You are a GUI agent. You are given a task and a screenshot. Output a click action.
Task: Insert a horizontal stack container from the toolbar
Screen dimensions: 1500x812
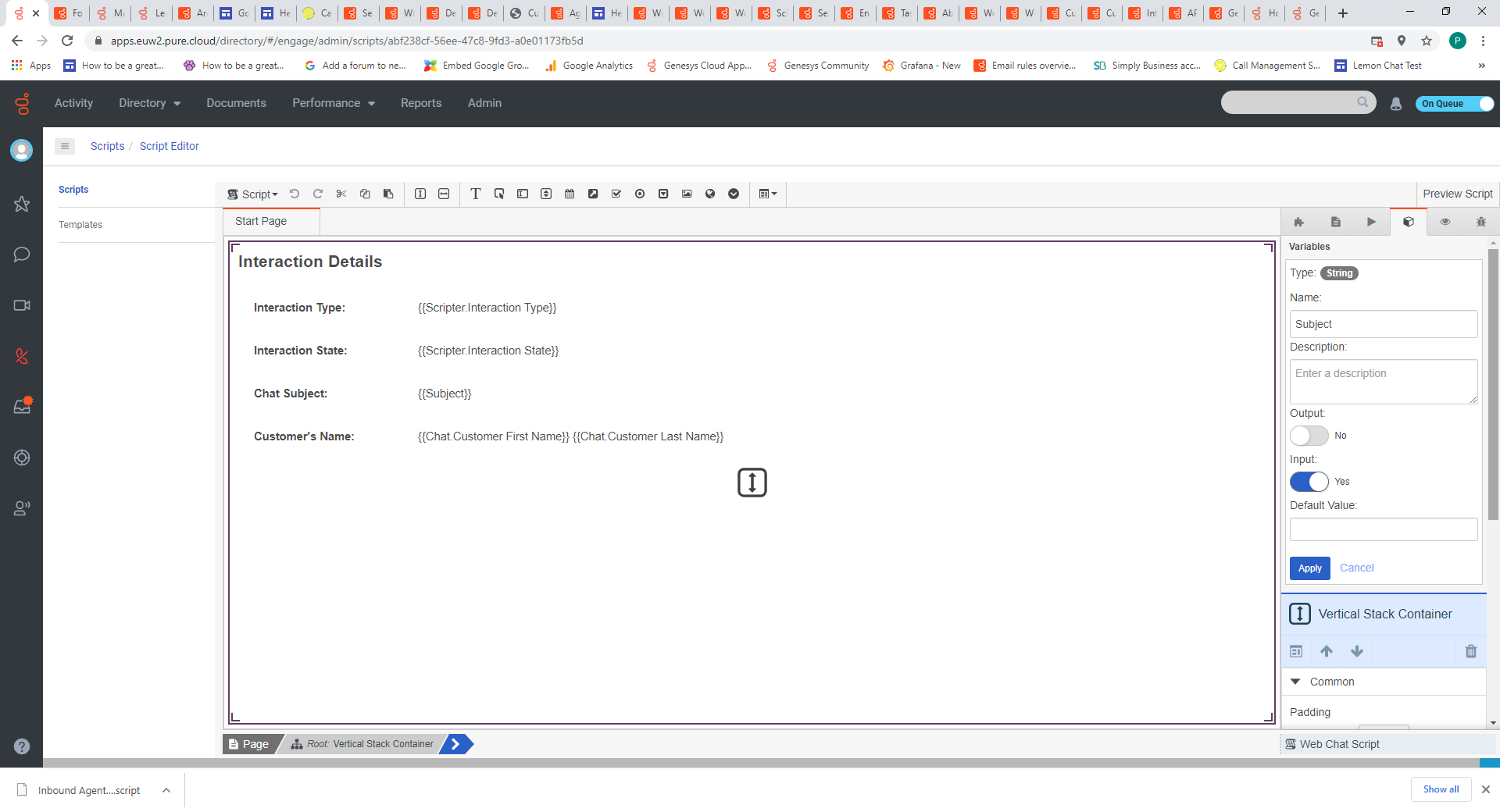pos(444,194)
